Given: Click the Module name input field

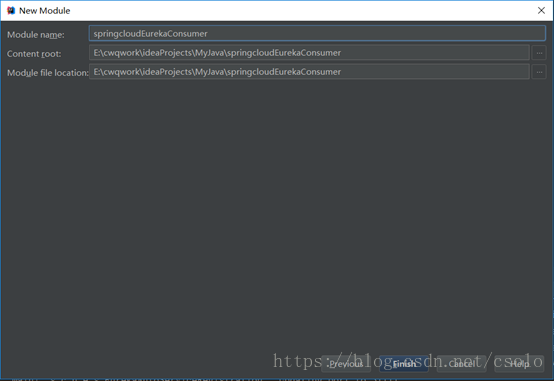Looking at the screenshot, I should pyautogui.click(x=317, y=34).
